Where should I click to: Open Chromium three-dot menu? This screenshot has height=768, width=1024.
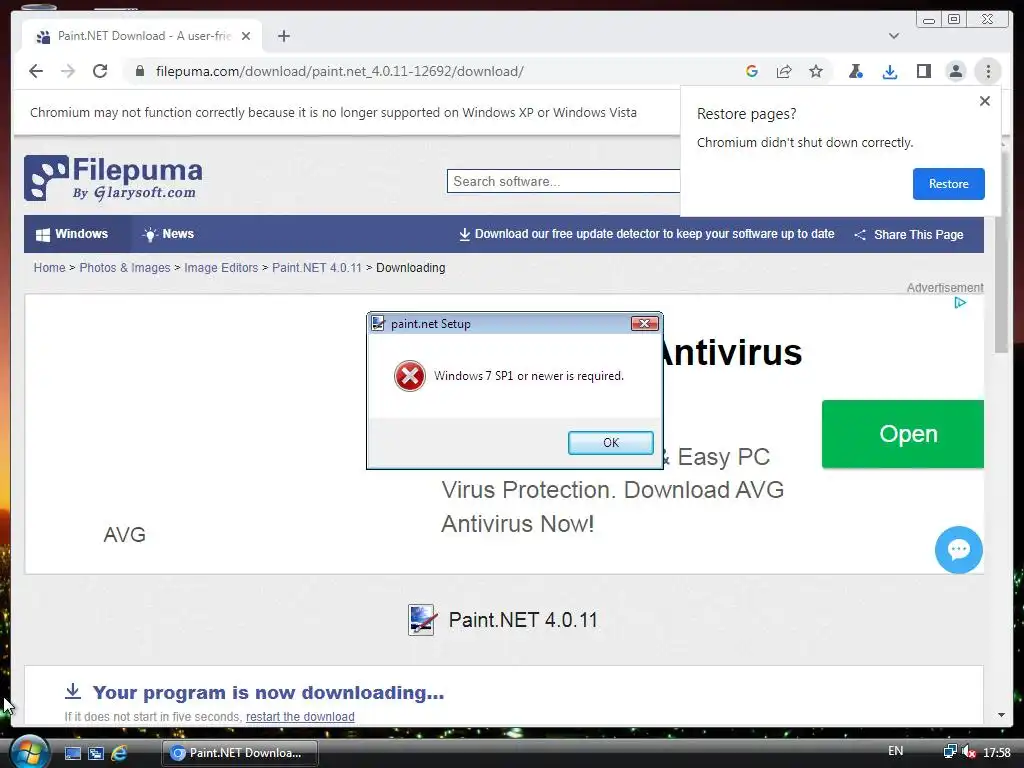(x=988, y=71)
